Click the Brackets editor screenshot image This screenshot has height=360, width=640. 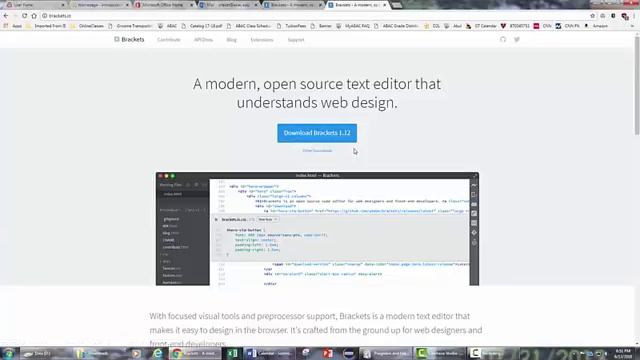point(317,229)
